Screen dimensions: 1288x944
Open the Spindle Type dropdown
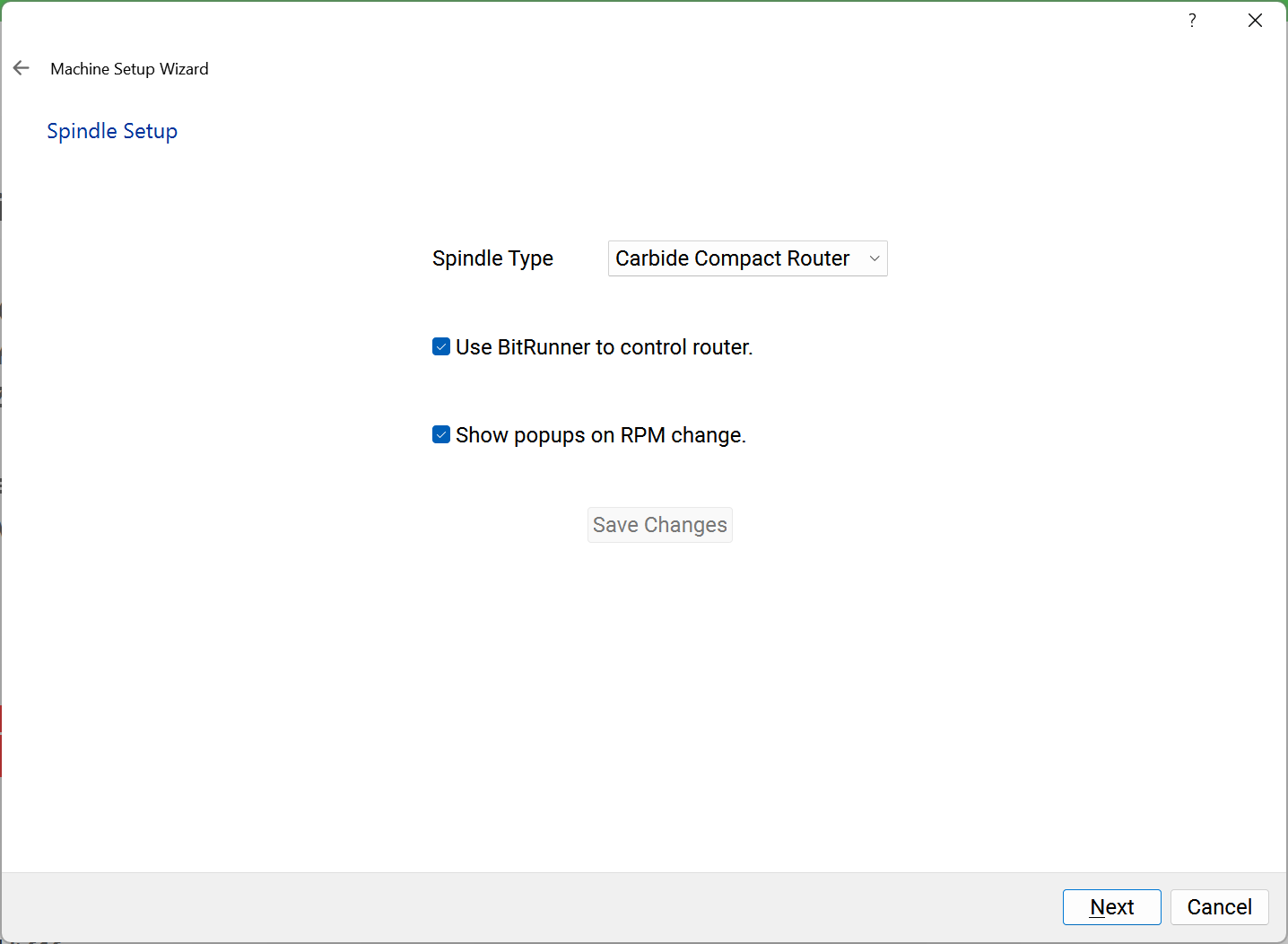747,258
